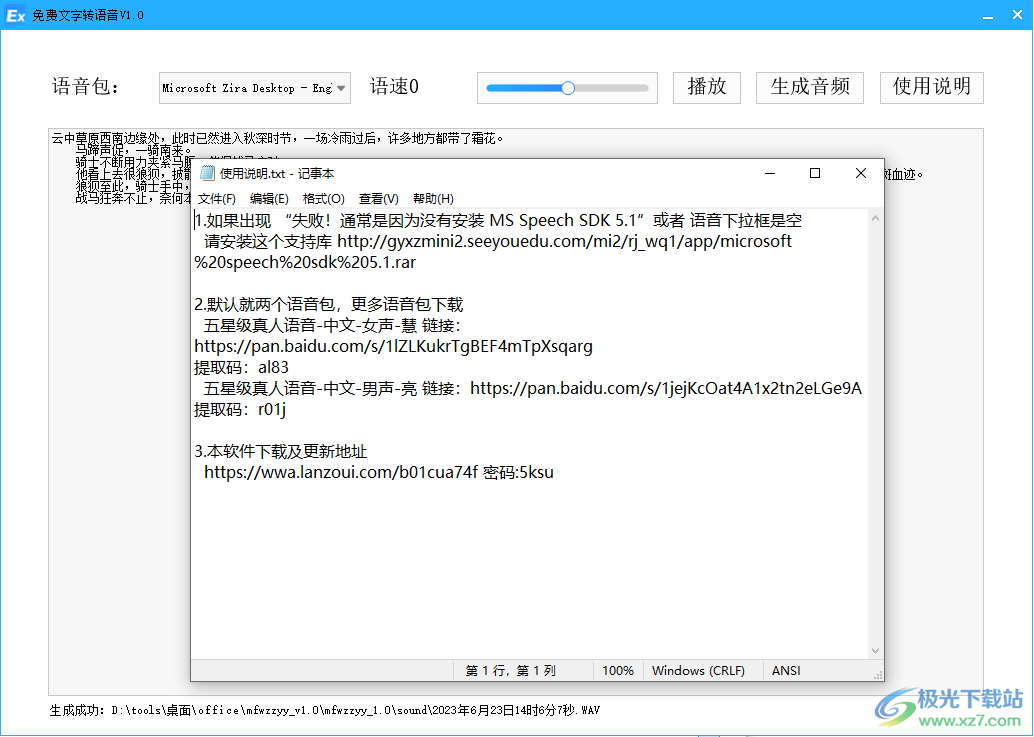Click the ANSI encoding status entry

786,670
